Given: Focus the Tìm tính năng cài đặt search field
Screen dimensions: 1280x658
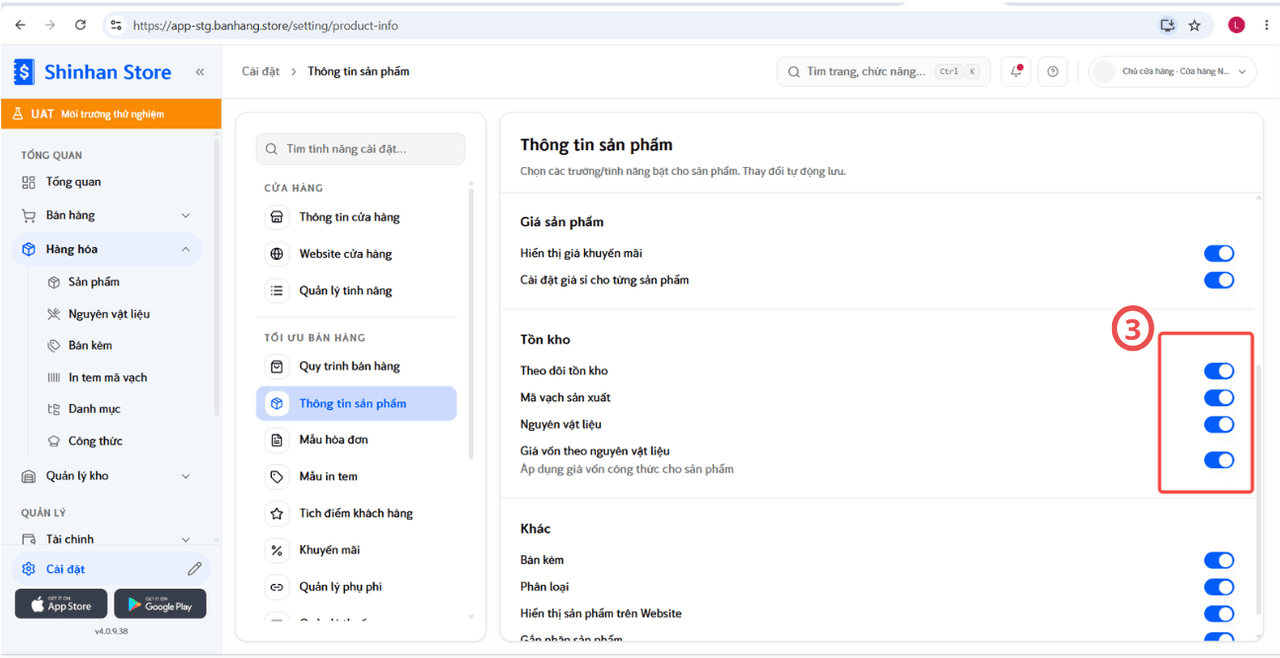Looking at the screenshot, I should pos(361,149).
